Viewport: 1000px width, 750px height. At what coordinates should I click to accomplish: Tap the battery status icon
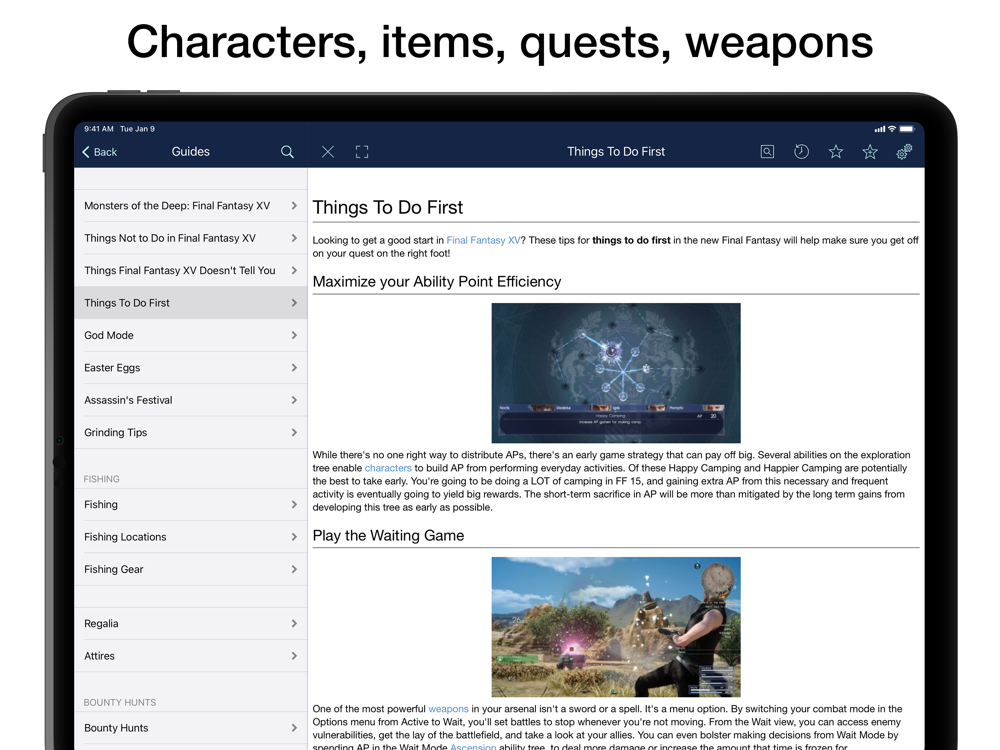click(907, 129)
